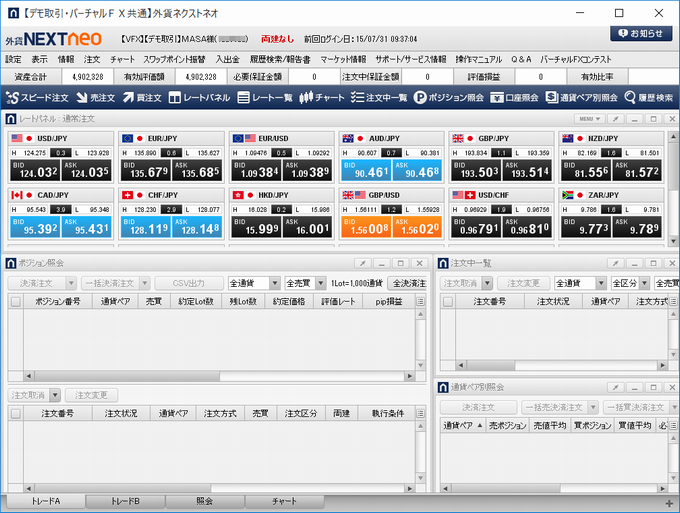Expand the 一括売決済注文 dropdown arrow
Image resolution: width=680 pixels, height=513 pixels.
(x=593, y=407)
